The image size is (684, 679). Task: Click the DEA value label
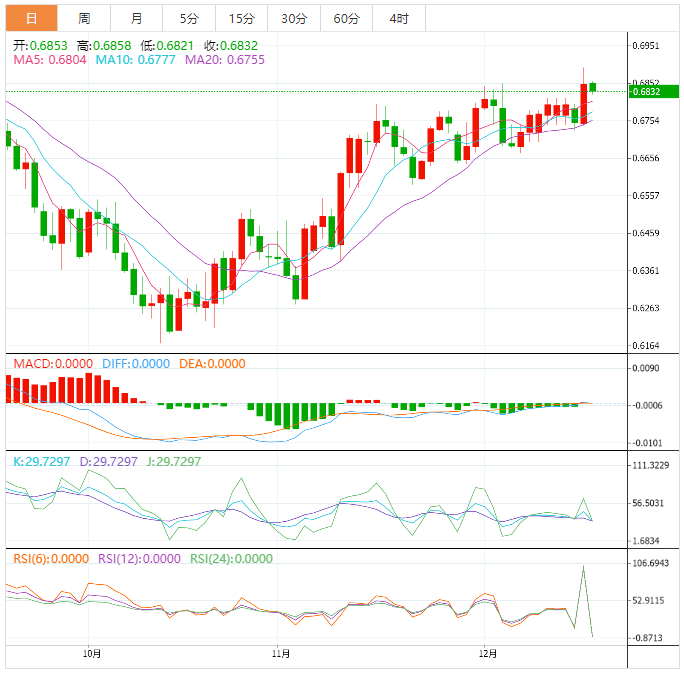[211, 364]
